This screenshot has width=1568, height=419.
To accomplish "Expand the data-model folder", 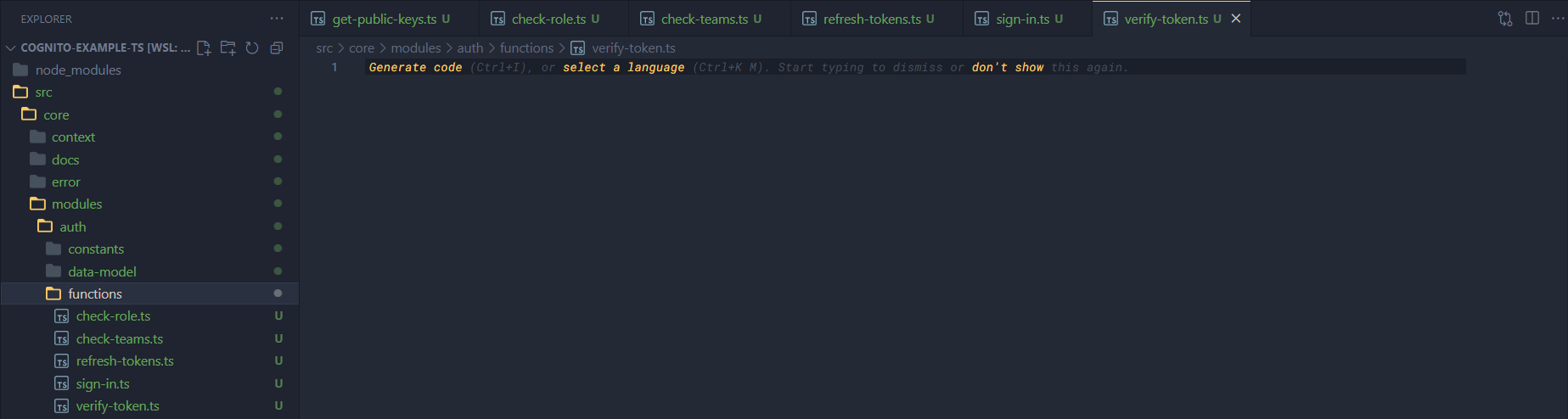I will (149, 271).
